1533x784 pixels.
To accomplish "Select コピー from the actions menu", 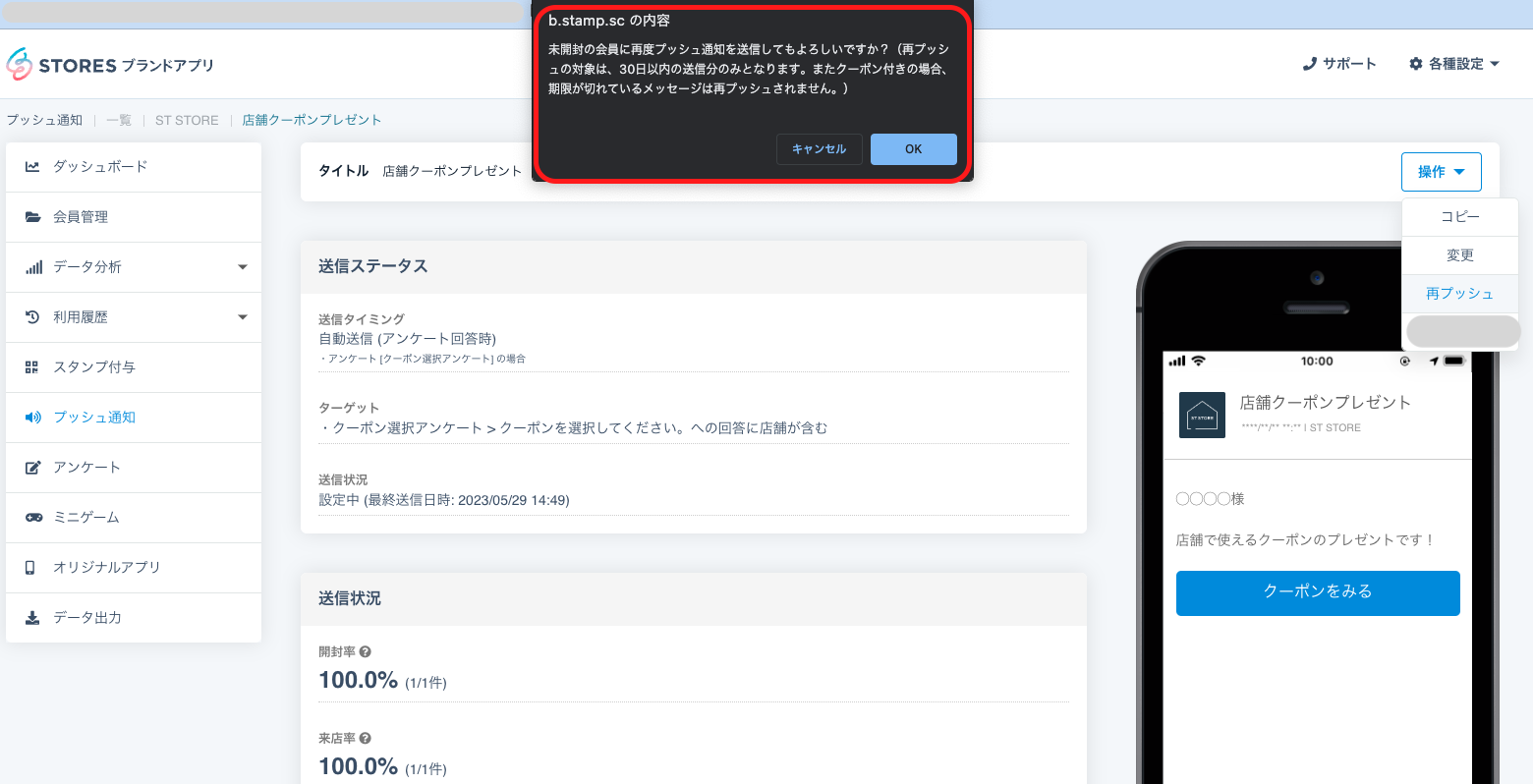I will pyautogui.click(x=1459, y=217).
